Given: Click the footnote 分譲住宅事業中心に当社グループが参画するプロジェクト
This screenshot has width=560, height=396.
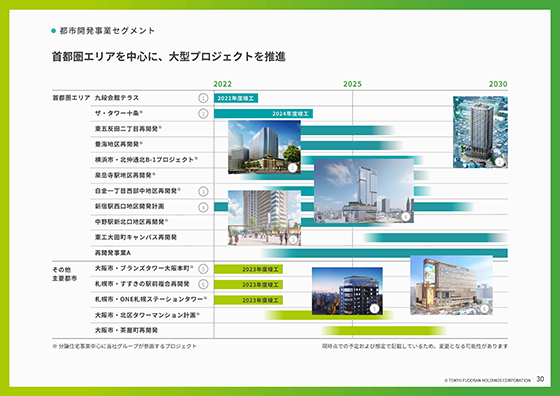Looking at the screenshot, I should [x=124, y=346].
